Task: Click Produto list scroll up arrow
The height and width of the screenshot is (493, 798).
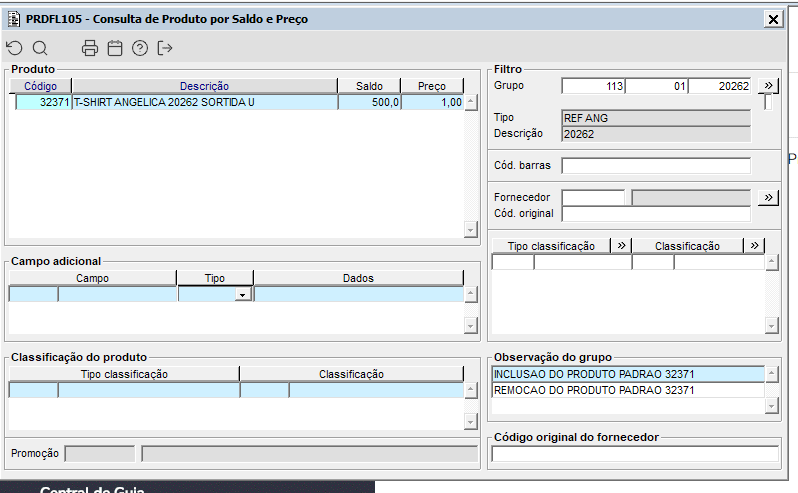Action: coord(471,102)
